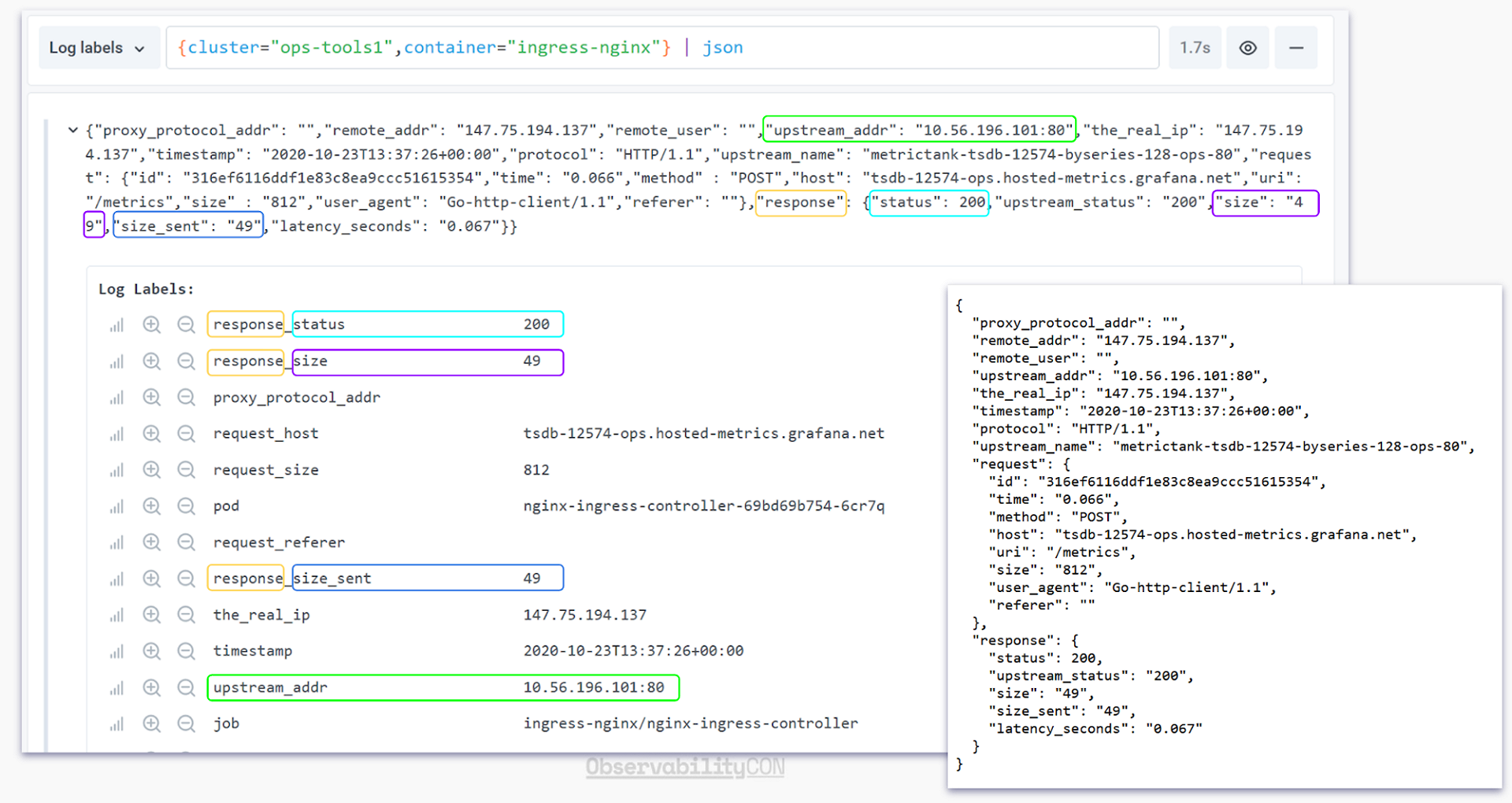Image resolution: width=1512 pixels, height=803 pixels.
Task: Filter out the upstream_addr label
Action: (187, 687)
